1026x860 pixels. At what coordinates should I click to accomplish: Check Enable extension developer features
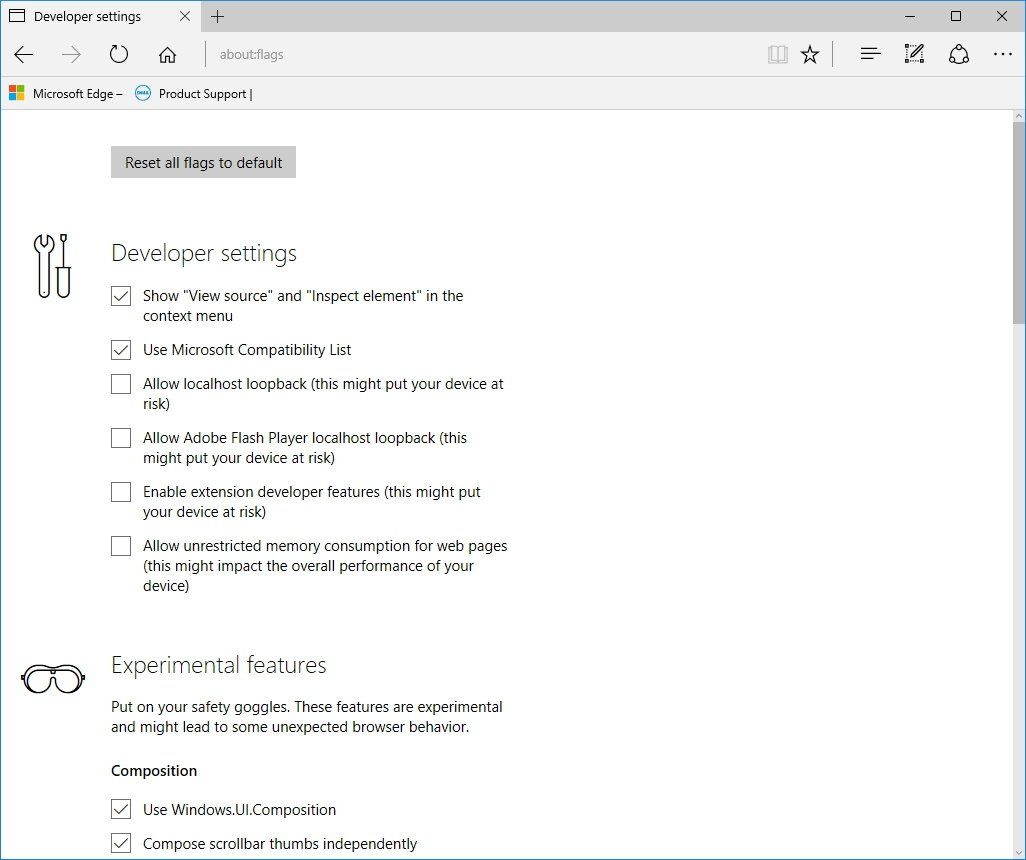coord(121,491)
